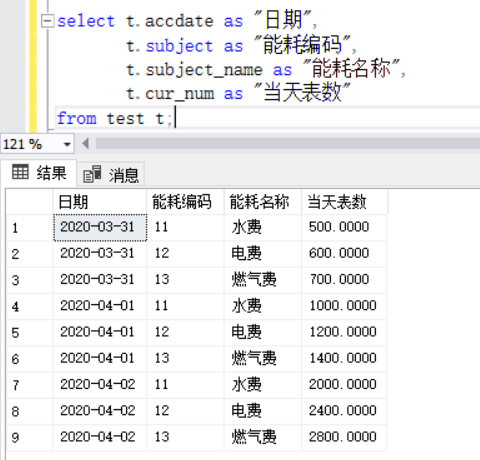Select row 9 by its row number
The height and width of the screenshot is (460, 480).
tap(30, 437)
